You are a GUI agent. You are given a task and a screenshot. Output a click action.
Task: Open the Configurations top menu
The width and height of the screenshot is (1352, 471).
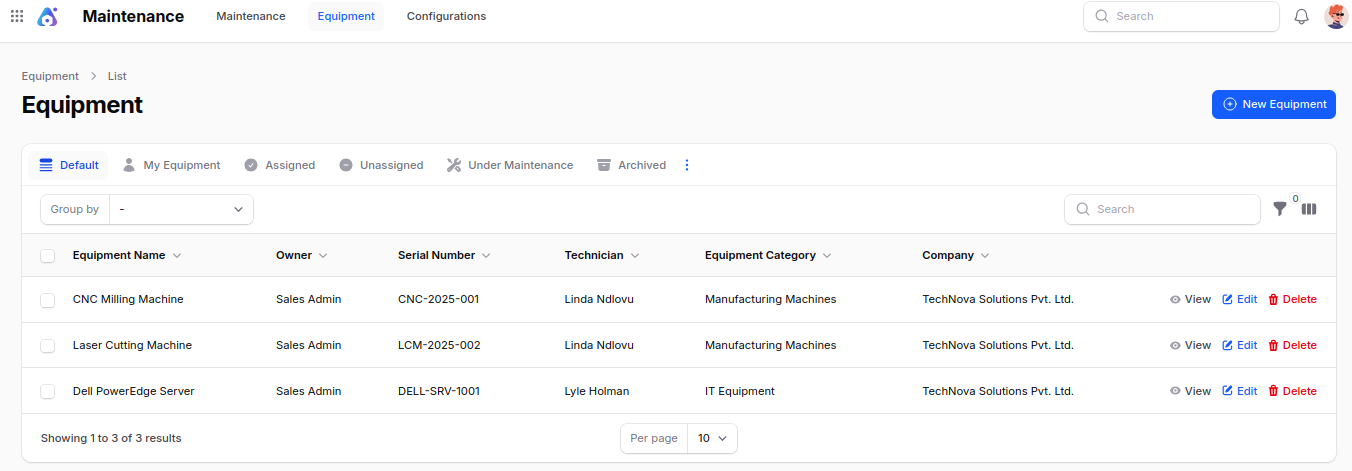[446, 16]
